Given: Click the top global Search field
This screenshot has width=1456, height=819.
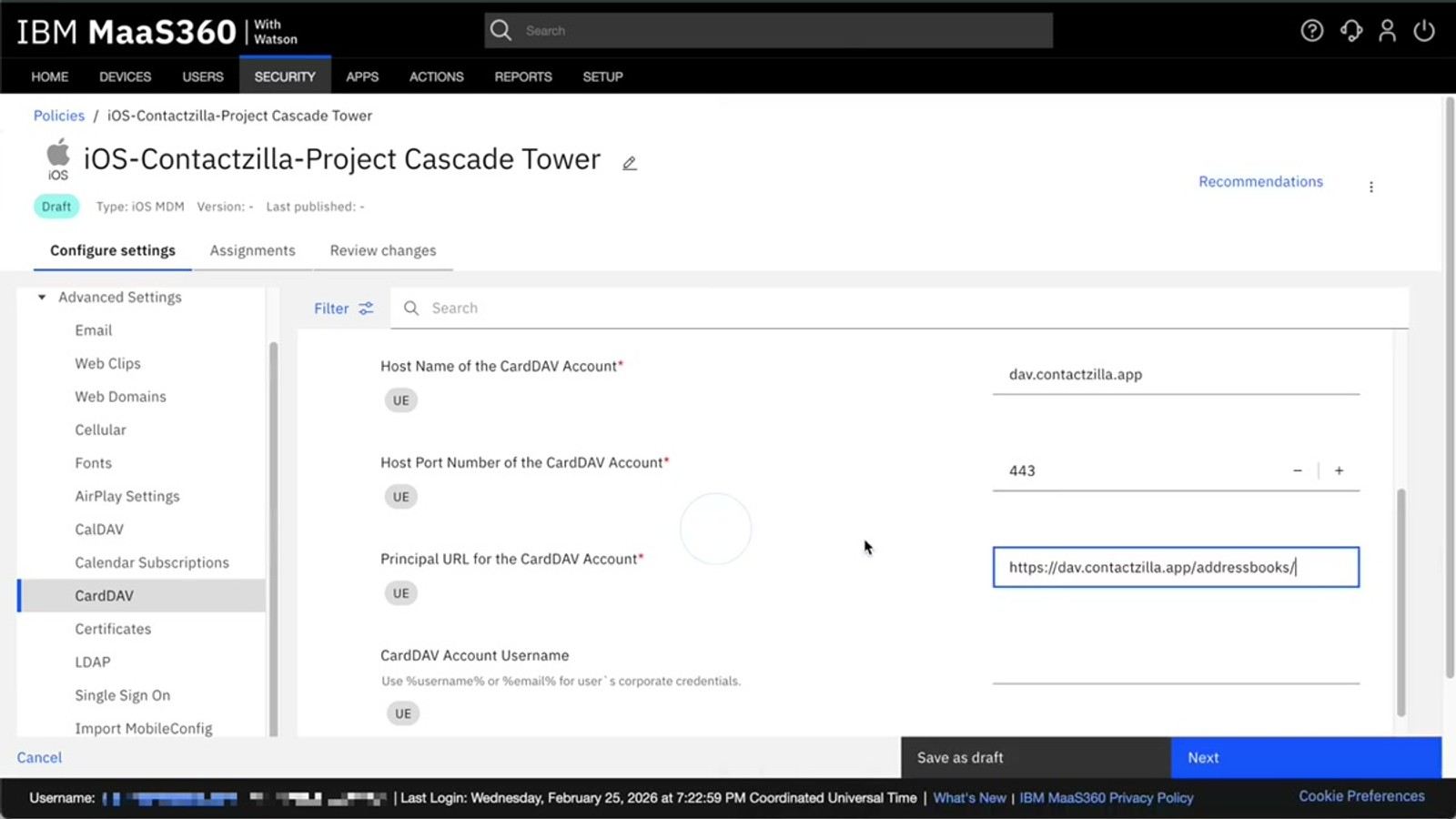Looking at the screenshot, I should click(769, 30).
